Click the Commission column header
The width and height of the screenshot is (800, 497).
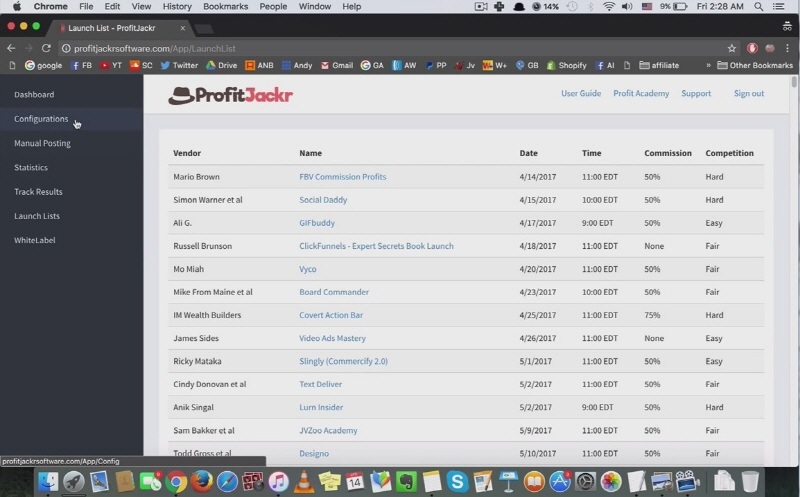click(x=667, y=153)
